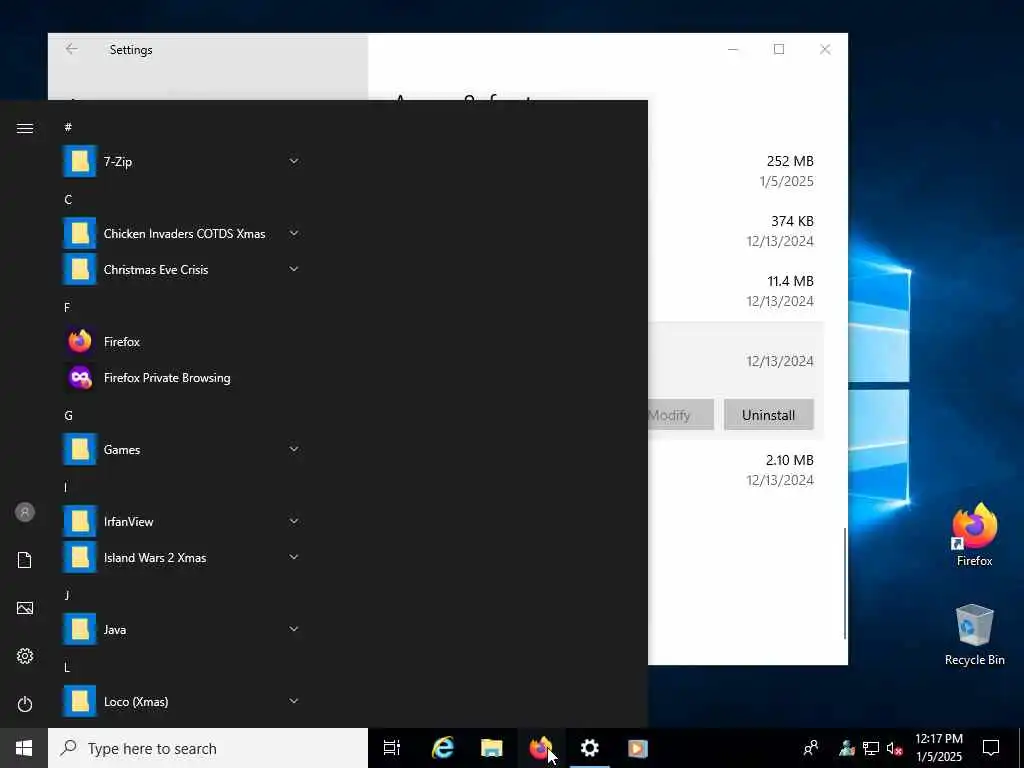
Task: Click the user tray icon beside People
Action: coord(847,748)
